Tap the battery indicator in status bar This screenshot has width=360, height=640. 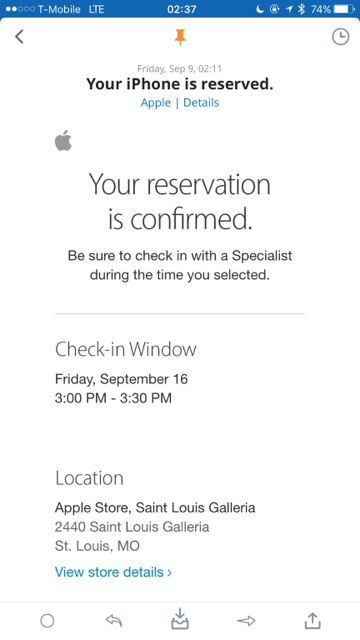[344, 9]
